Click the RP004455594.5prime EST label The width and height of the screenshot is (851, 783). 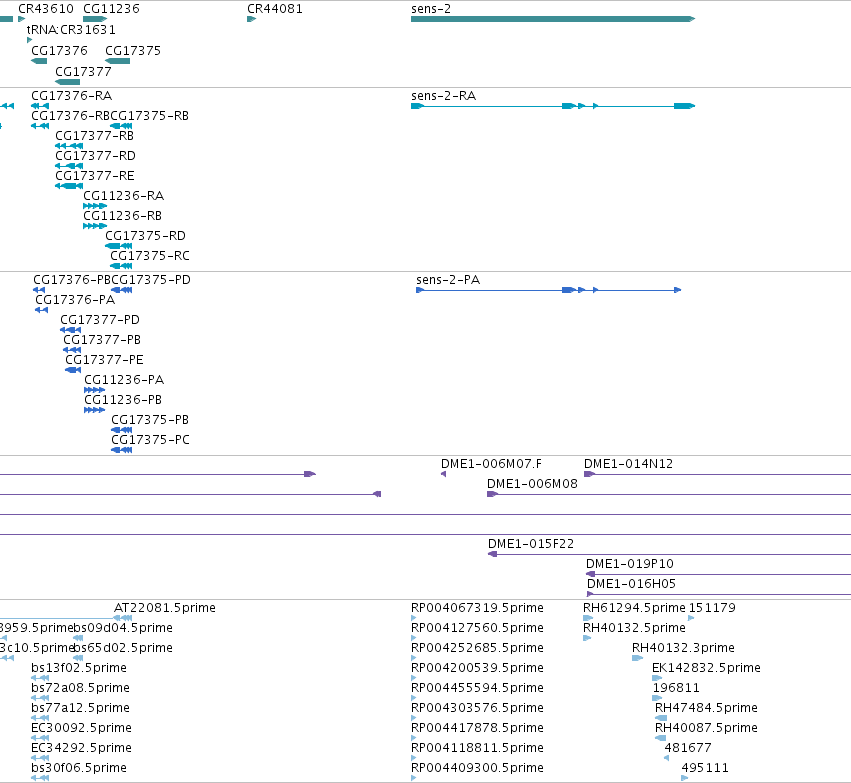tap(478, 688)
